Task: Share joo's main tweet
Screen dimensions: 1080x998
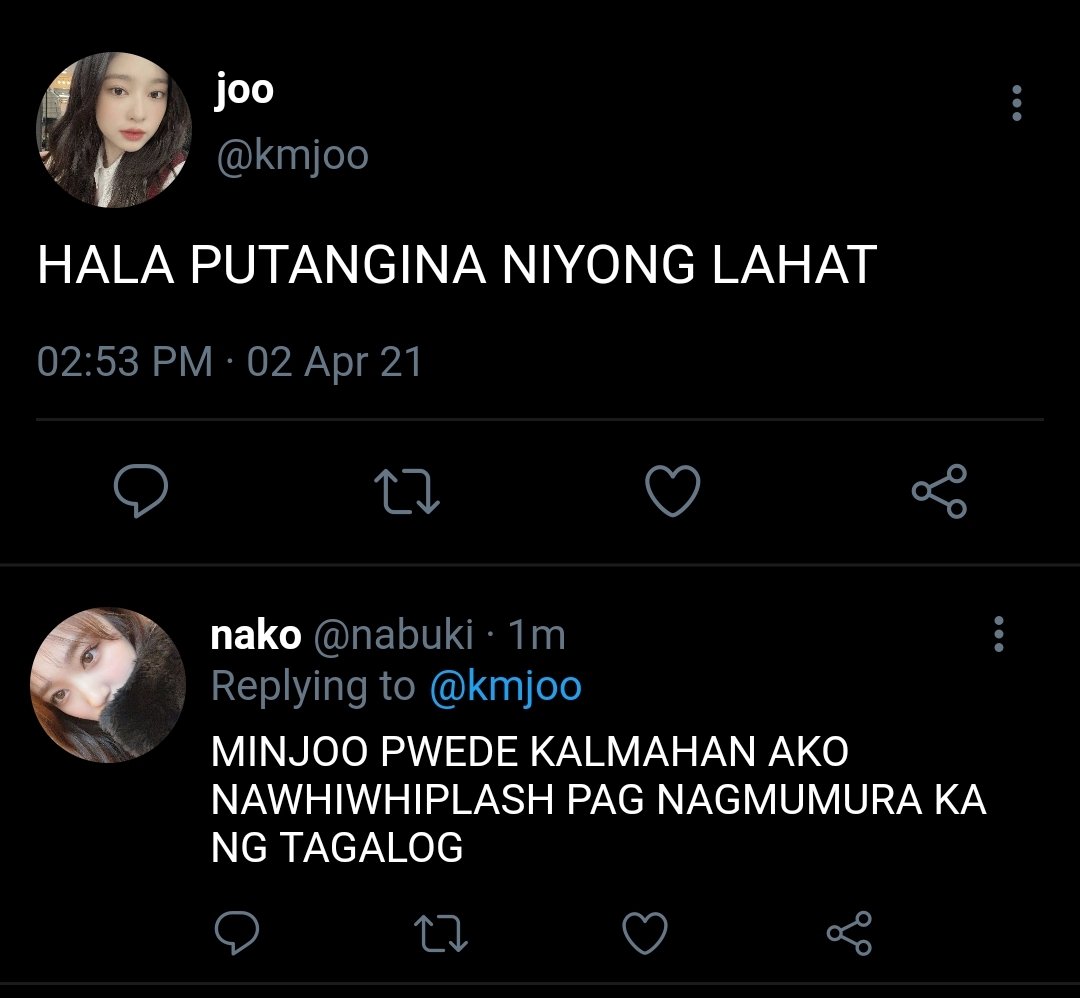Action: (939, 491)
